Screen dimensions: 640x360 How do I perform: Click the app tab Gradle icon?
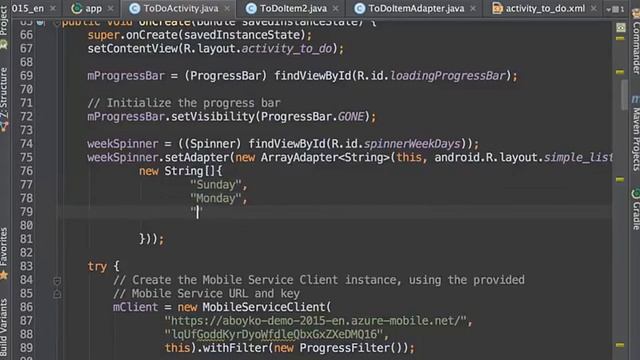[76, 8]
